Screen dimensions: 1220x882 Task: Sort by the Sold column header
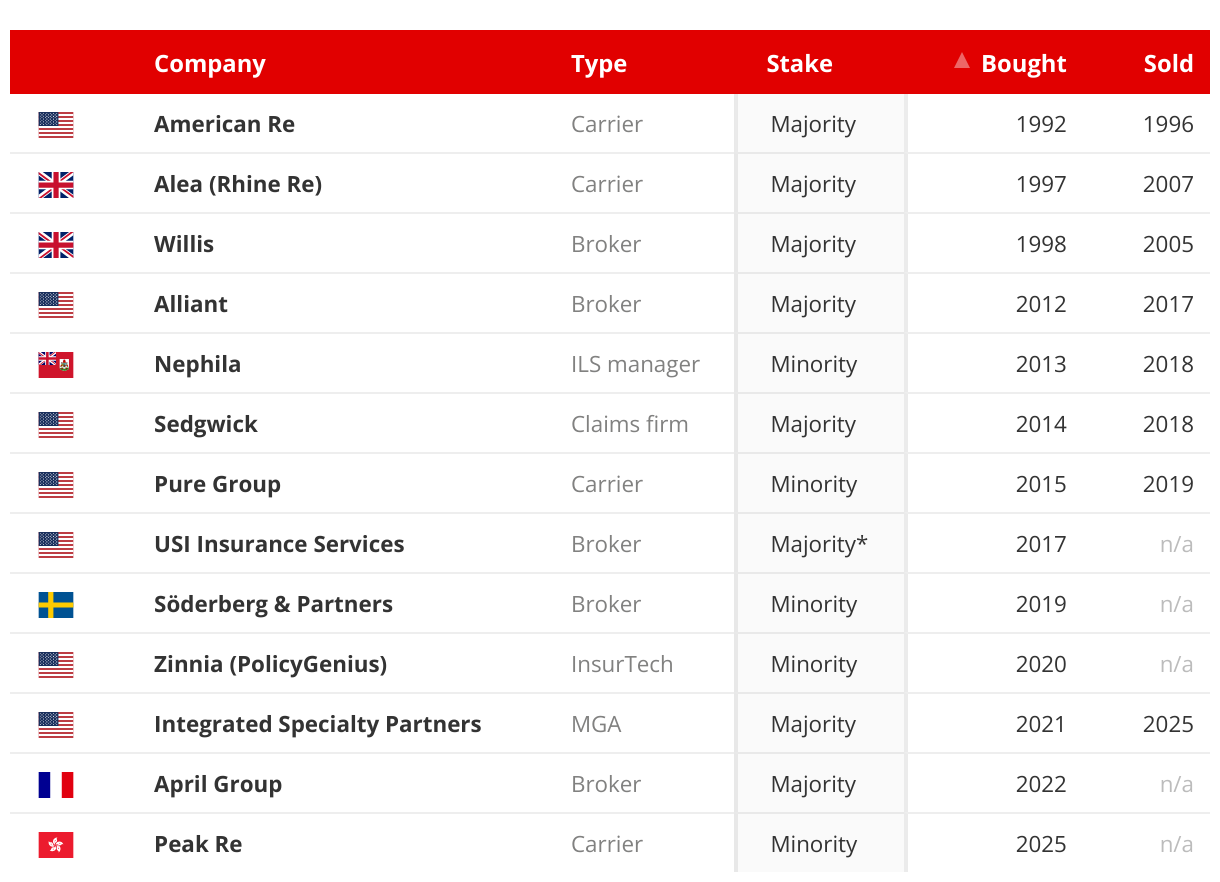point(1168,64)
